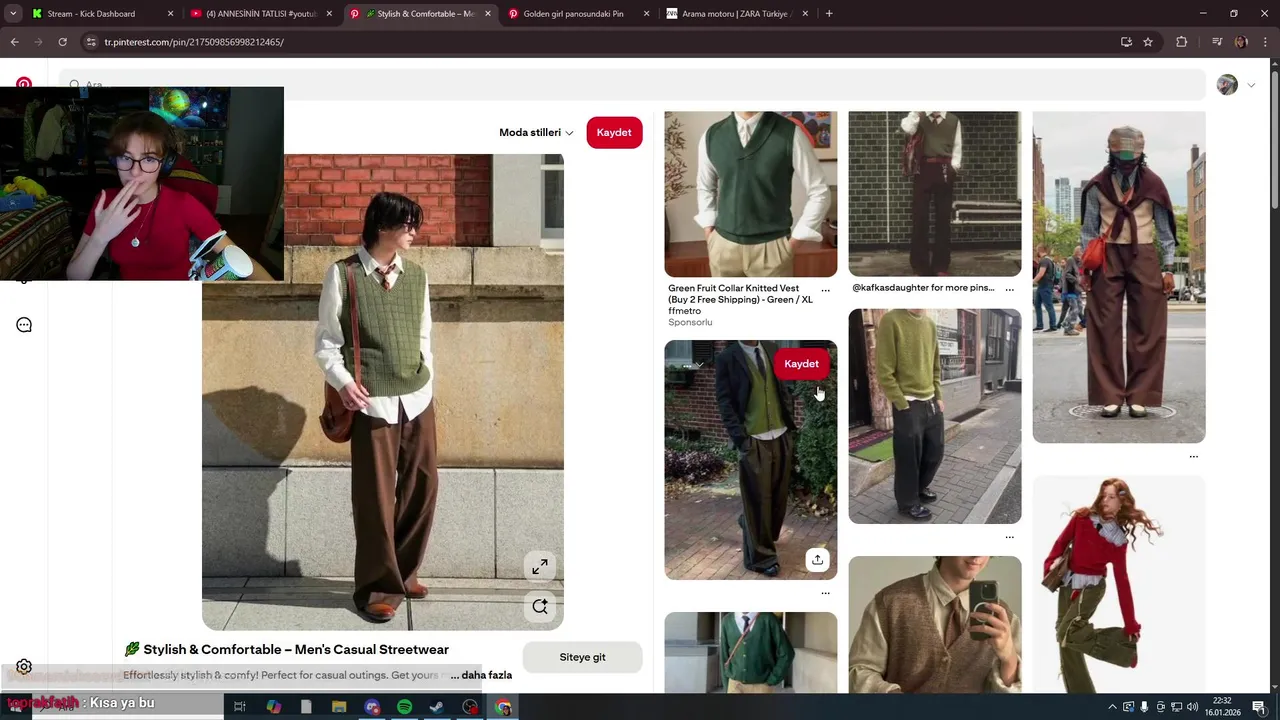1280x720 pixels.
Task: Open File Explorer from the taskbar
Action: click(339, 707)
